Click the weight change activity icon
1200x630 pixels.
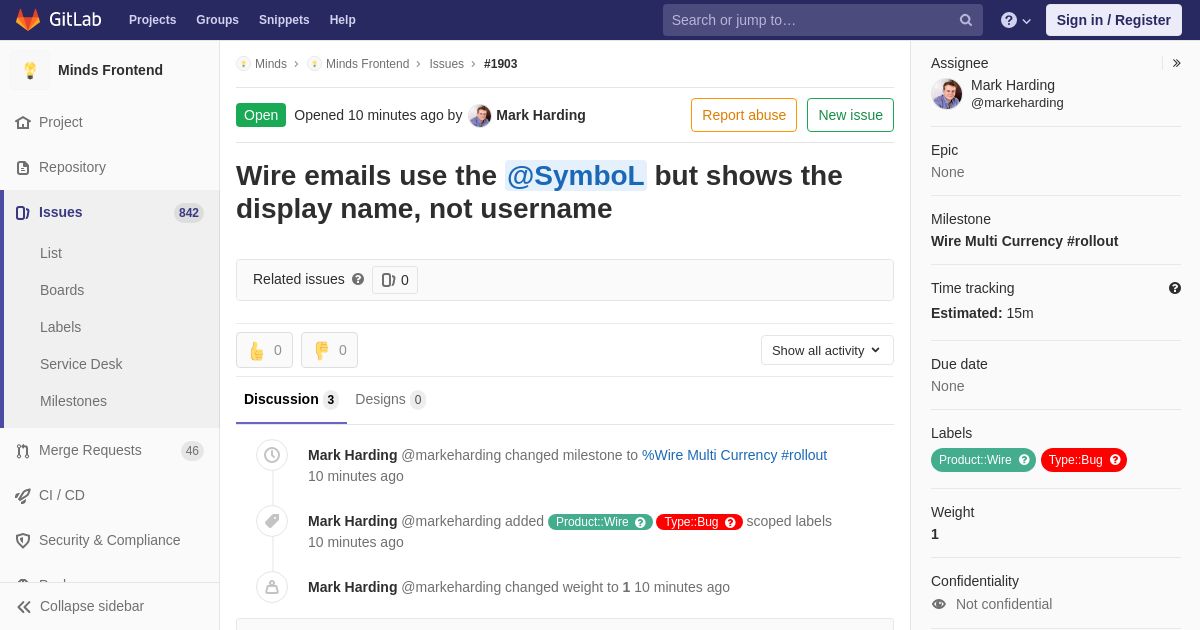[272, 587]
